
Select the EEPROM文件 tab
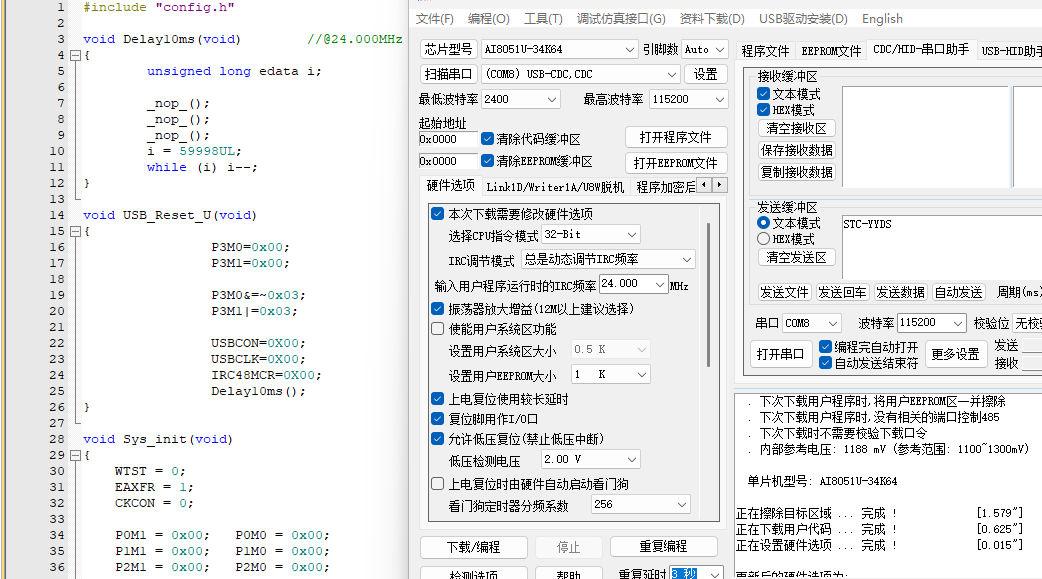click(x=831, y=51)
